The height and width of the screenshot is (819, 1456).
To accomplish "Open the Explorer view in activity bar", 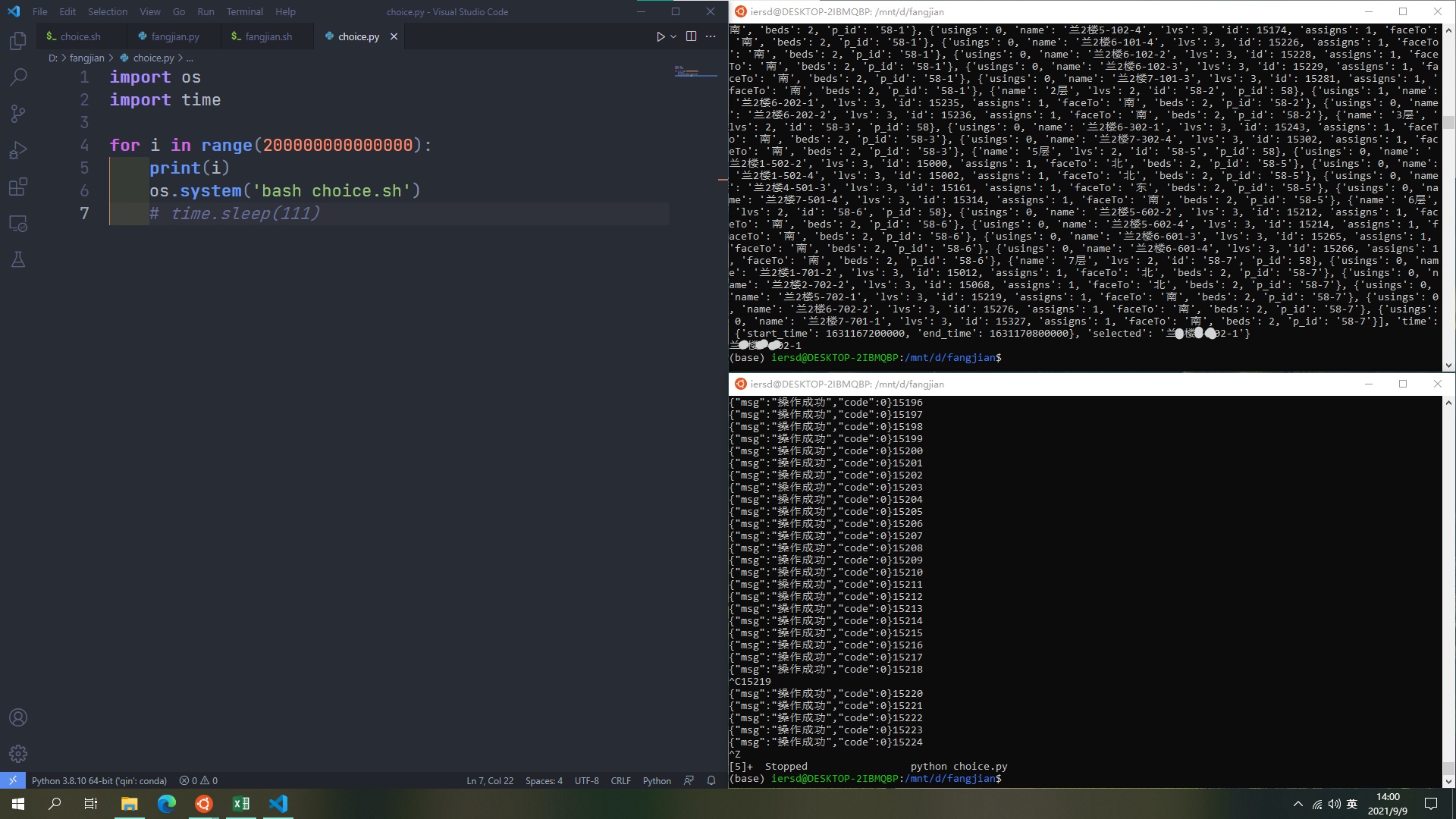I will click(18, 41).
